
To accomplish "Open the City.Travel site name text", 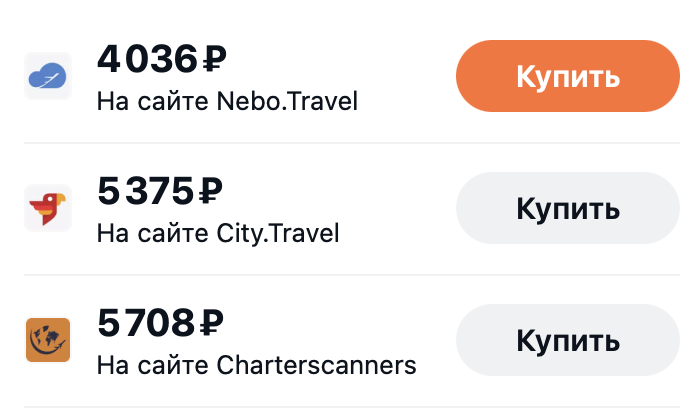I will point(278,233).
